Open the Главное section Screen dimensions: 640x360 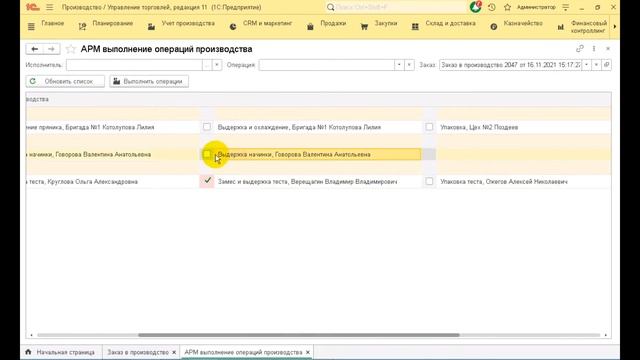[53, 23]
